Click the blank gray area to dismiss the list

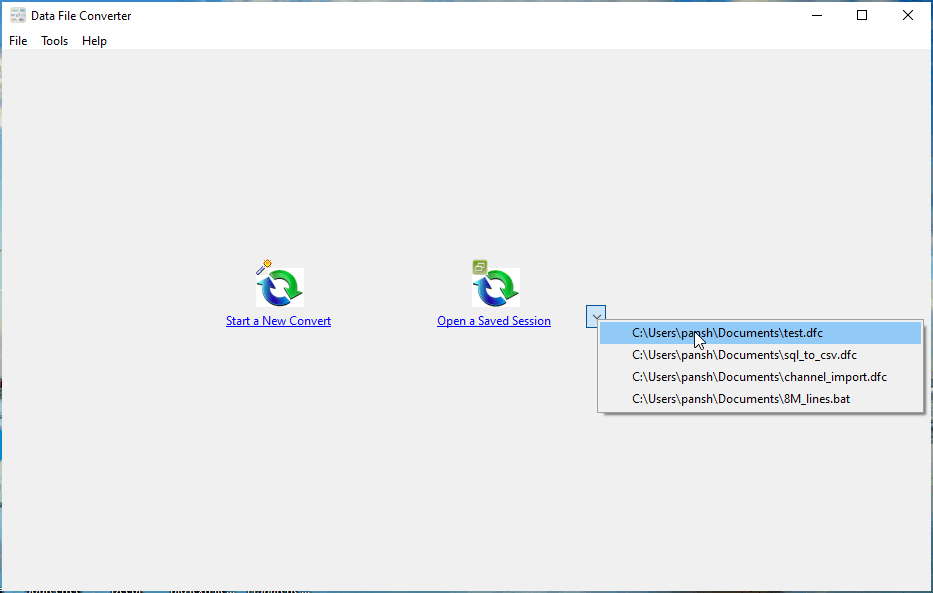[x=300, y=480]
